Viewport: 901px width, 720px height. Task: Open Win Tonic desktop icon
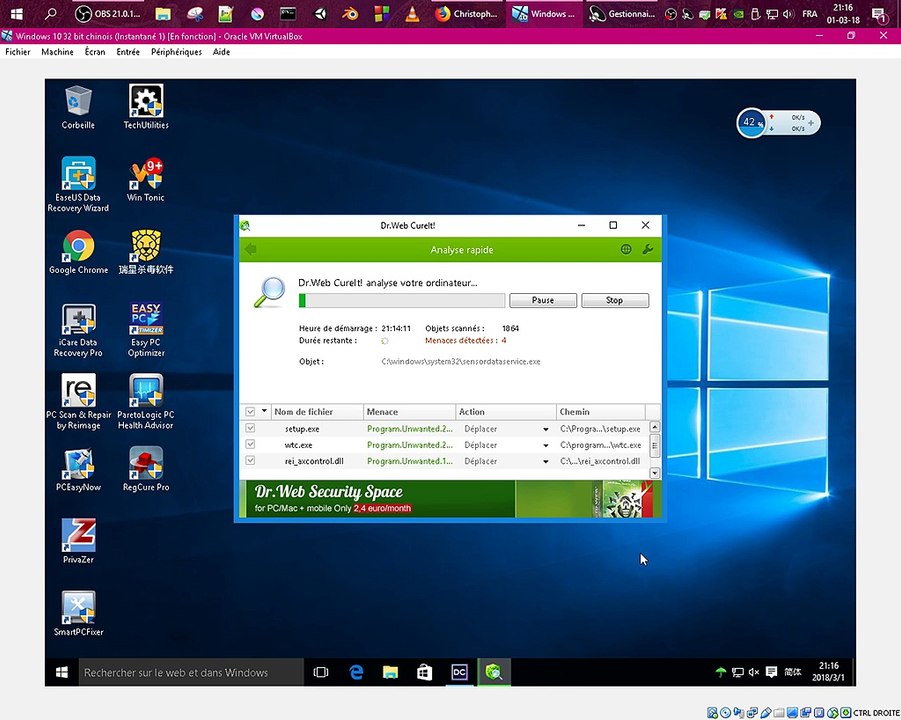[146, 180]
